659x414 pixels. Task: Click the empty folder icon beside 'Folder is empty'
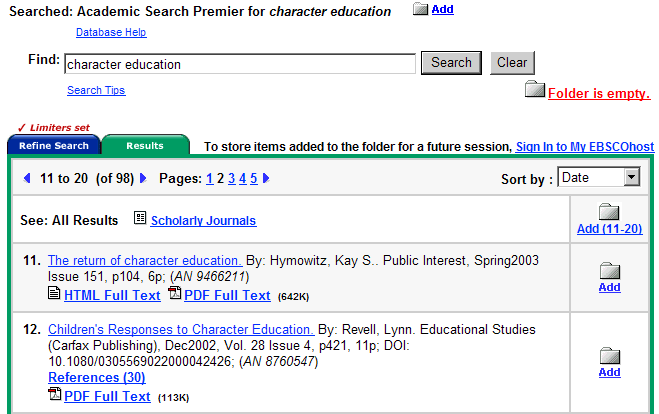click(535, 90)
